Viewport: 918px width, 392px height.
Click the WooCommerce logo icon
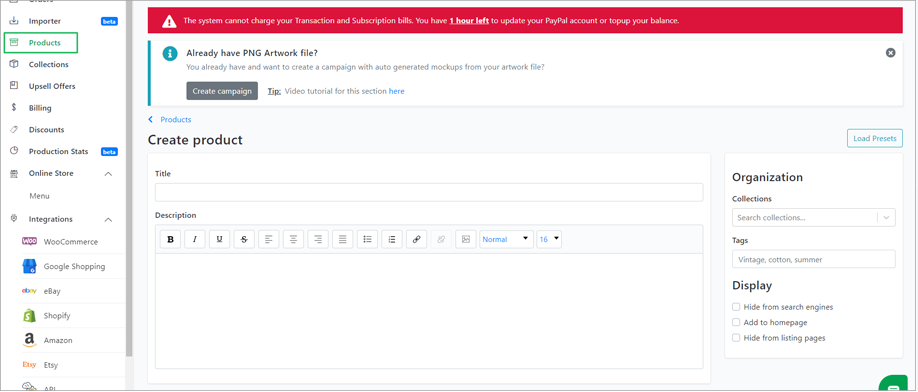30,241
